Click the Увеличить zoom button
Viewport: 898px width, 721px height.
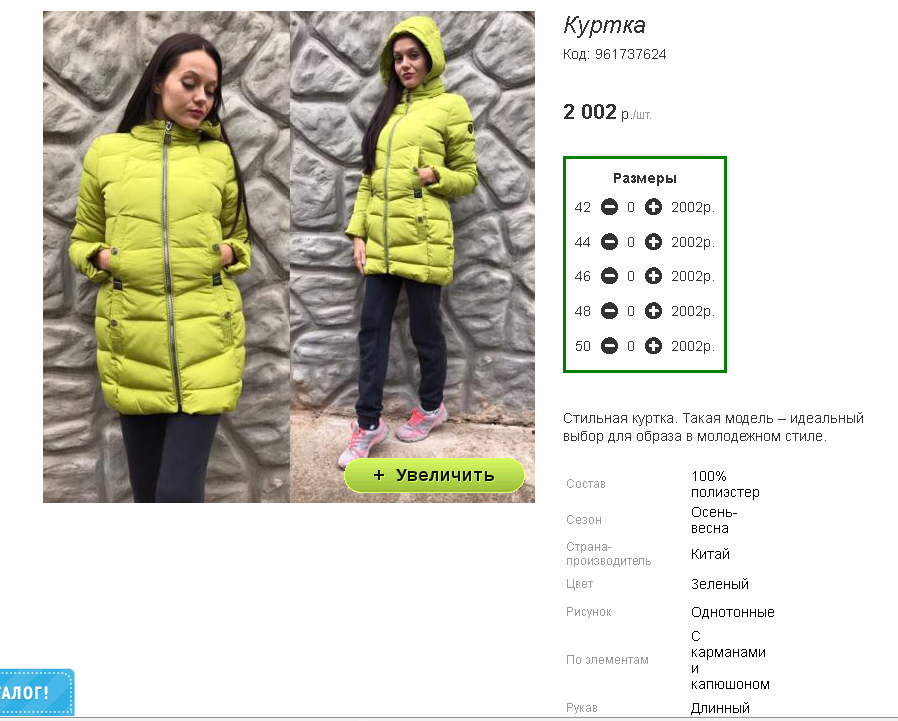434,475
